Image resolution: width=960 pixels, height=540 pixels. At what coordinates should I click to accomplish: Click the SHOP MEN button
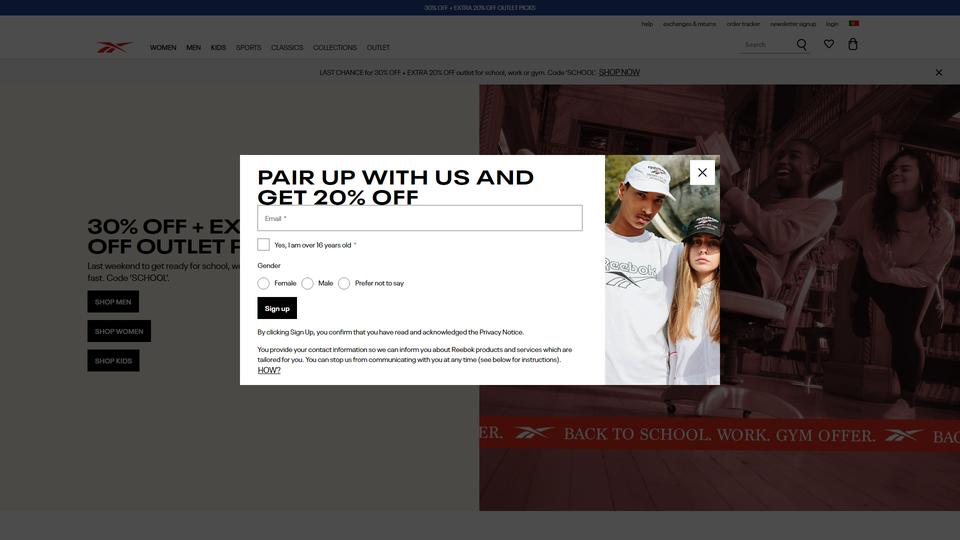coord(113,302)
